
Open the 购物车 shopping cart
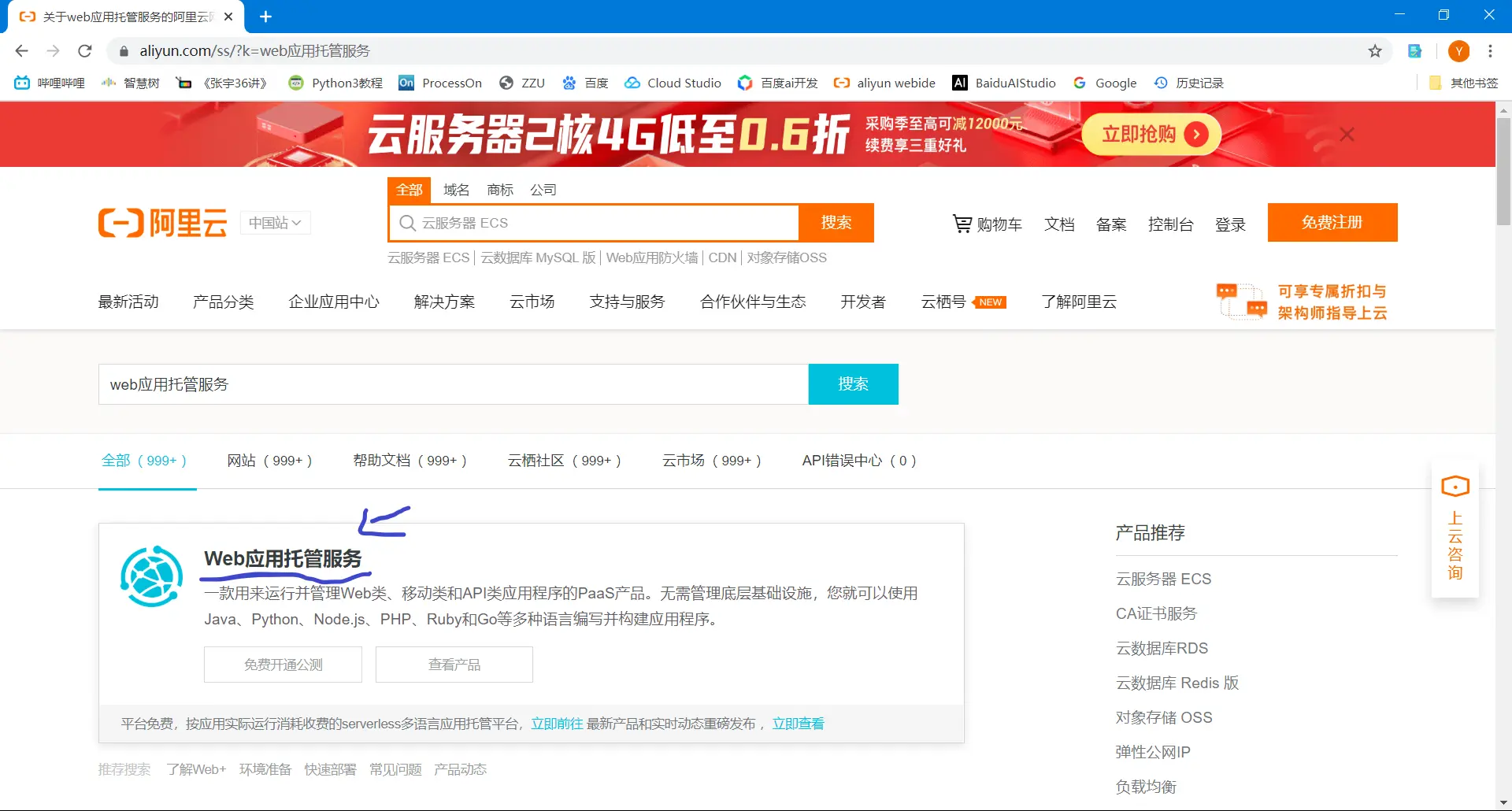tap(988, 224)
